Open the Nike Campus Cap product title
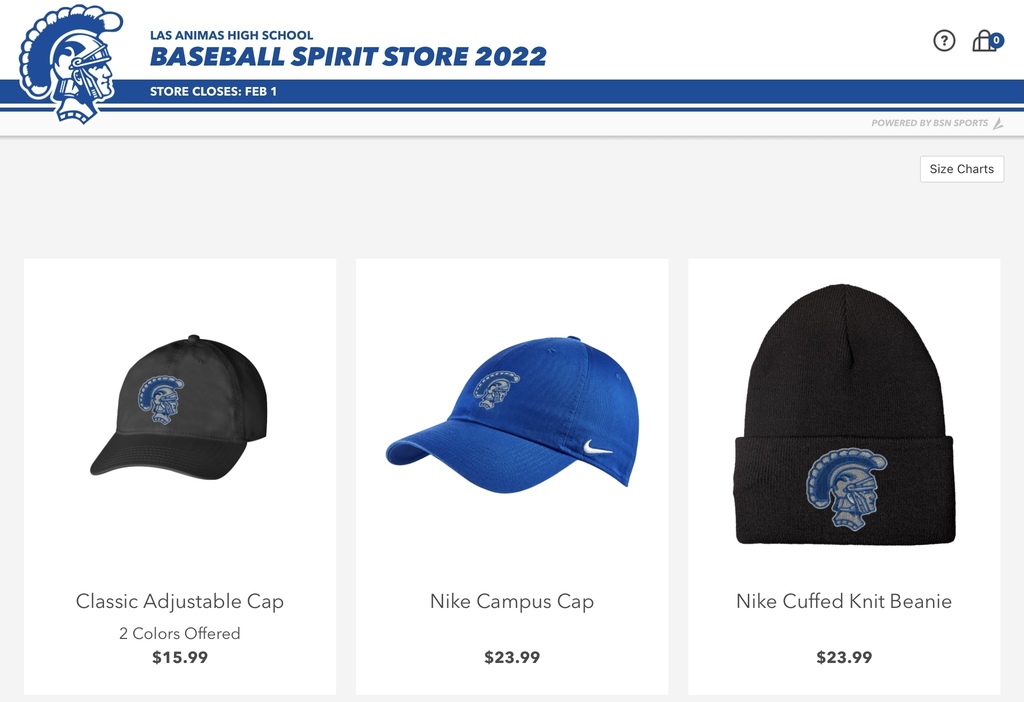 512,601
